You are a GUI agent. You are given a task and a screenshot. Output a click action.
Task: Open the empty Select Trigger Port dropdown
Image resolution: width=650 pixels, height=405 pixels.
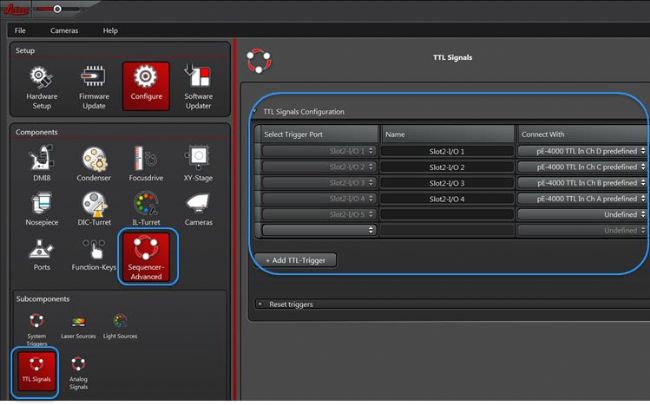click(319, 230)
